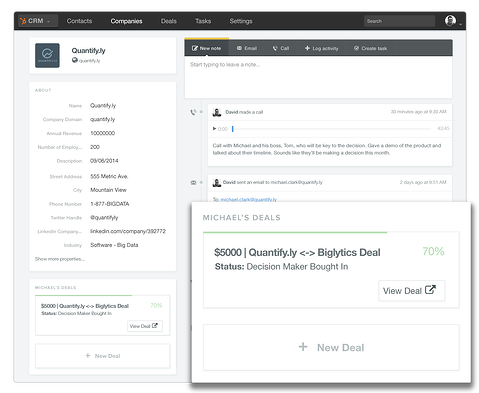This screenshot has width=479, height=393.
Task: Open the user avatar account menu
Action: pos(450,21)
